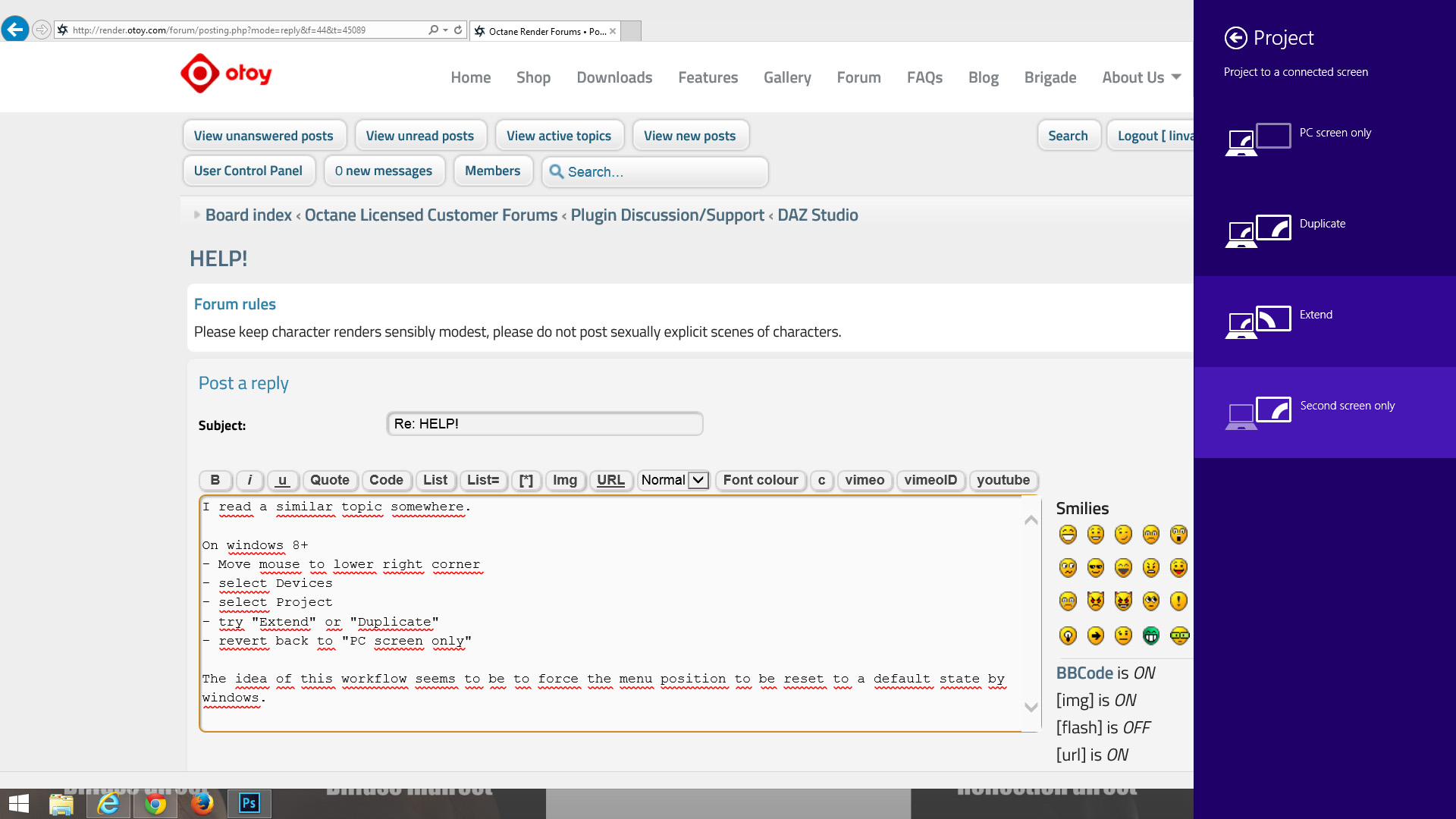The height and width of the screenshot is (819, 1456).
Task: Open DAZ Studio breadcrumb link
Action: tap(817, 215)
